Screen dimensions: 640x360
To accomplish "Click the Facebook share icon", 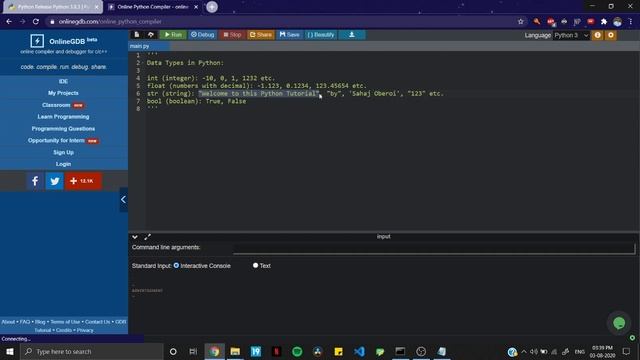I will (x=35, y=181).
